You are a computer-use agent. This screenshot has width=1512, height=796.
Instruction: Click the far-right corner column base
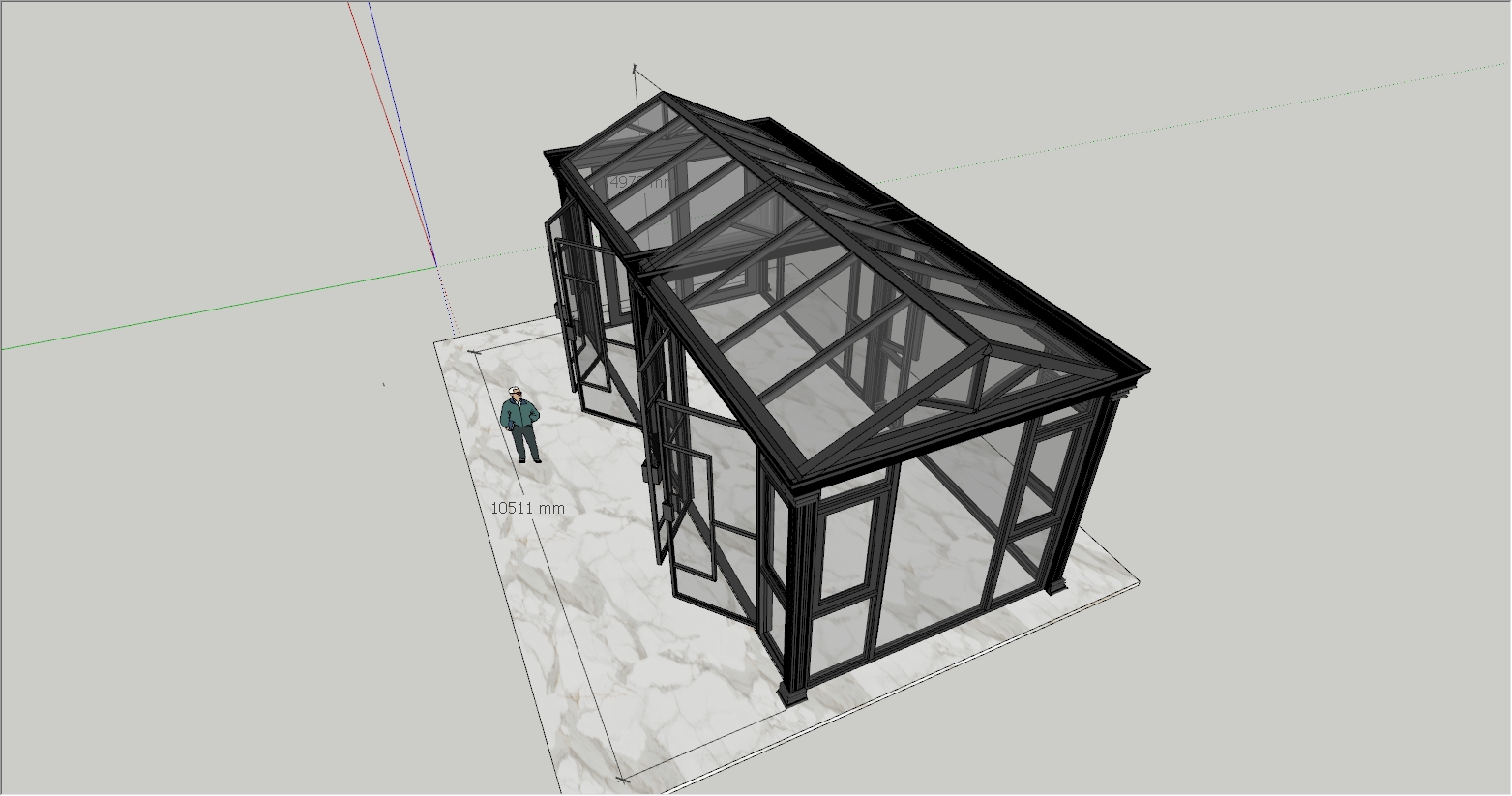click(1056, 585)
